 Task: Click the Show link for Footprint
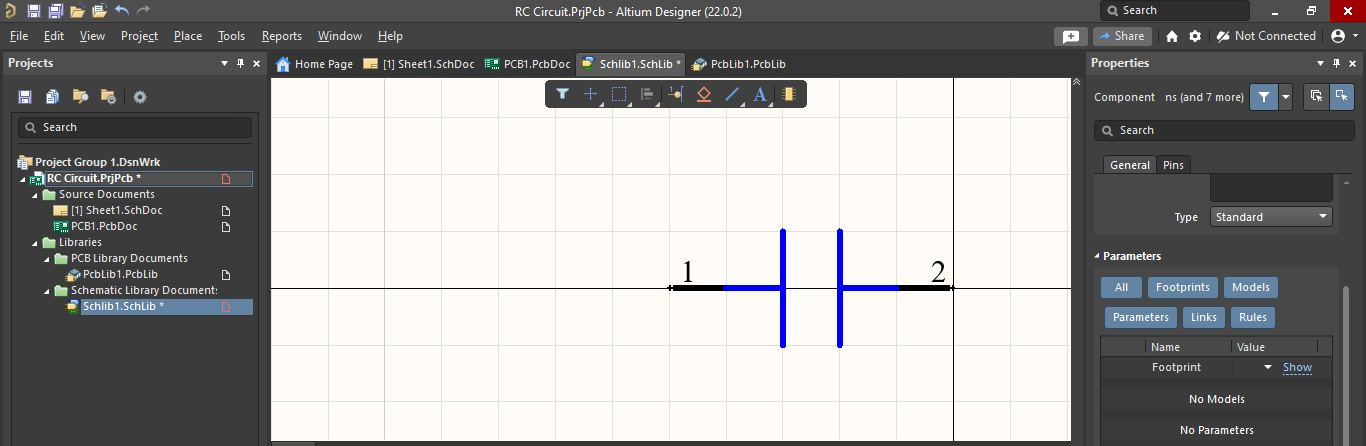pyautogui.click(x=1297, y=368)
